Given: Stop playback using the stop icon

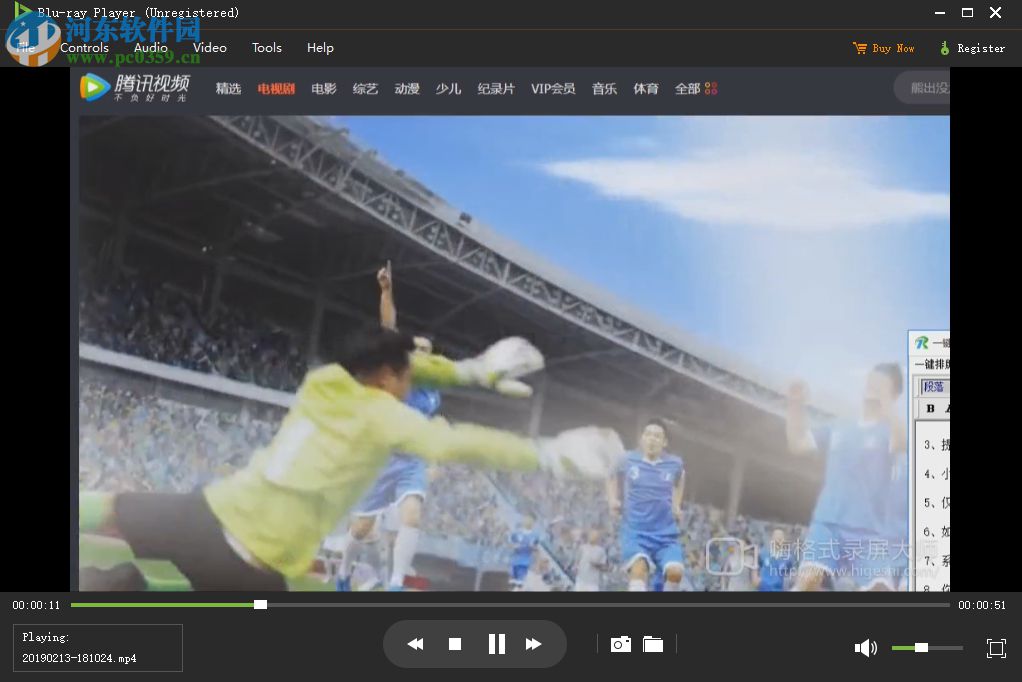Looking at the screenshot, I should click(455, 643).
